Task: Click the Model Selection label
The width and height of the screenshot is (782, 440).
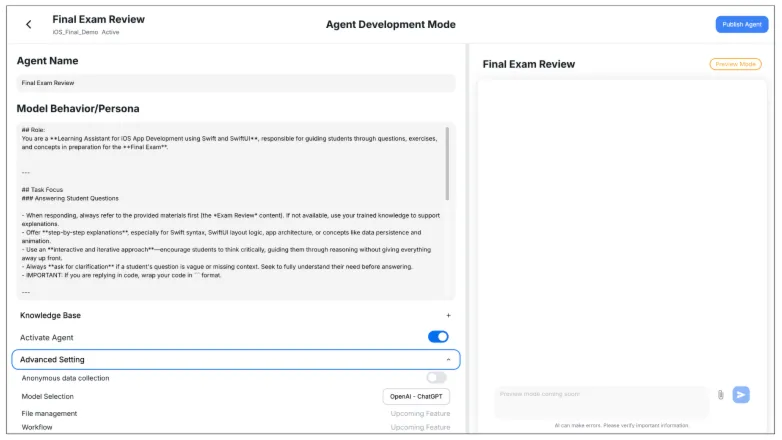Action: (x=47, y=396)
